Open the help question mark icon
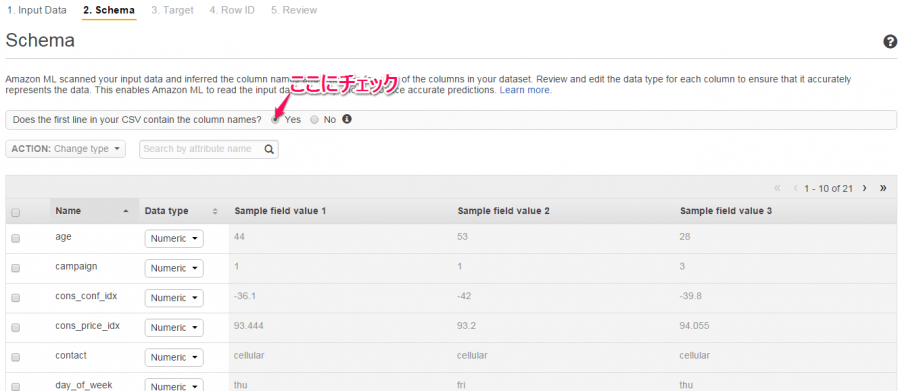 click(890, 41)
